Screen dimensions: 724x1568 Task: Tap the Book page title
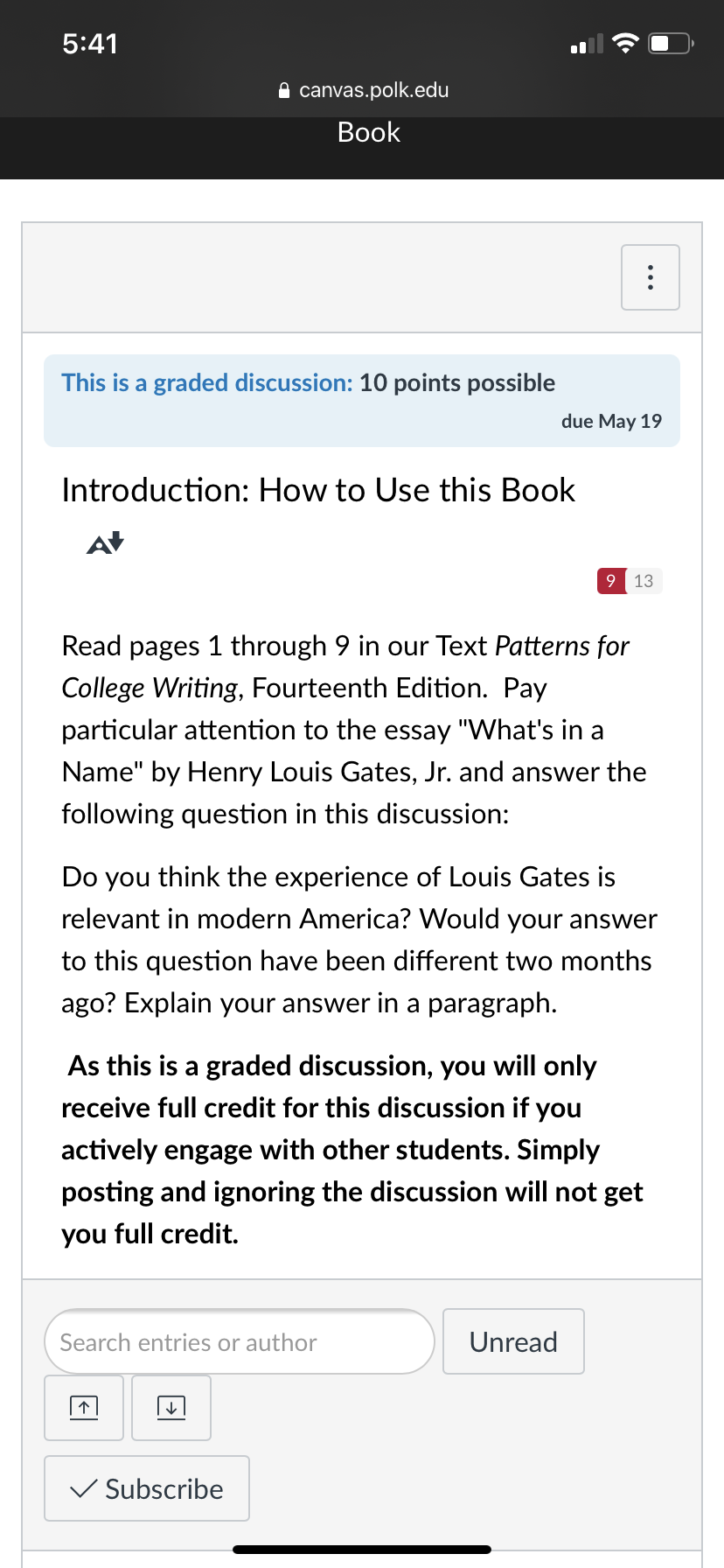point(369,132)
